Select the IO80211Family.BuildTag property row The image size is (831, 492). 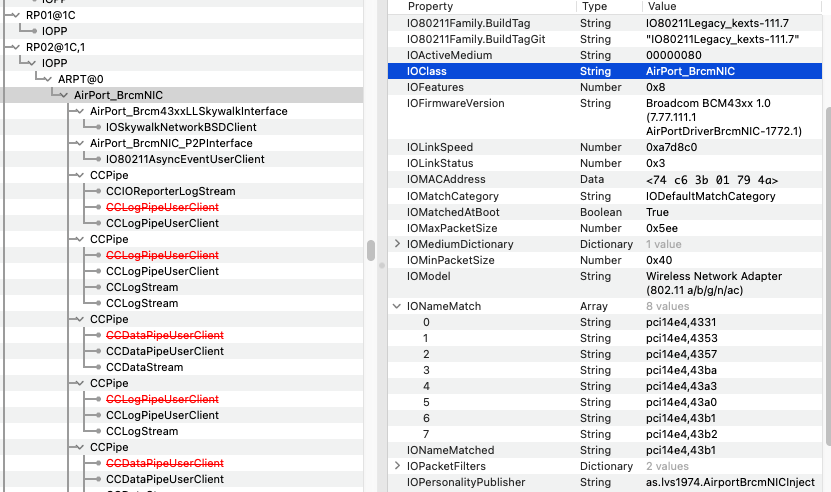point(605,23)
